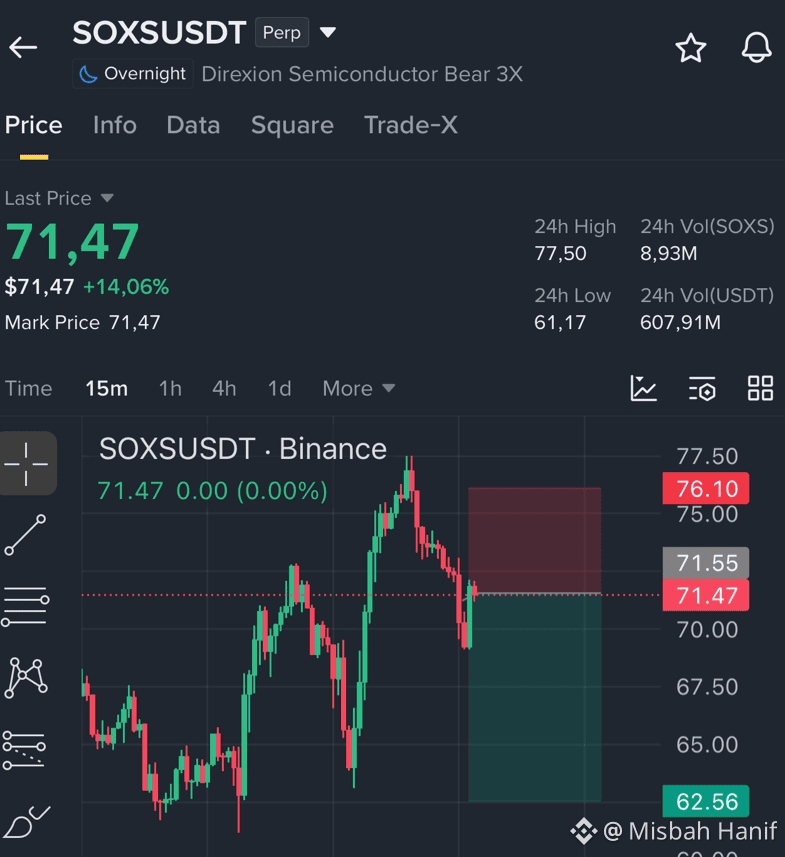Add SOXSUSDT to favorites with star icon
Viewport: 785px width, 857px height.
[690, 48]
